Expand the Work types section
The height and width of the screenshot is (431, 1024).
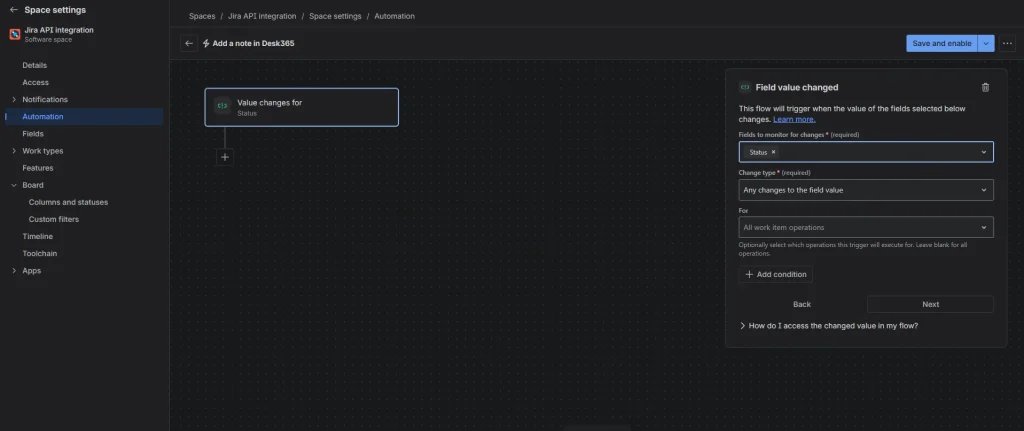14,151
